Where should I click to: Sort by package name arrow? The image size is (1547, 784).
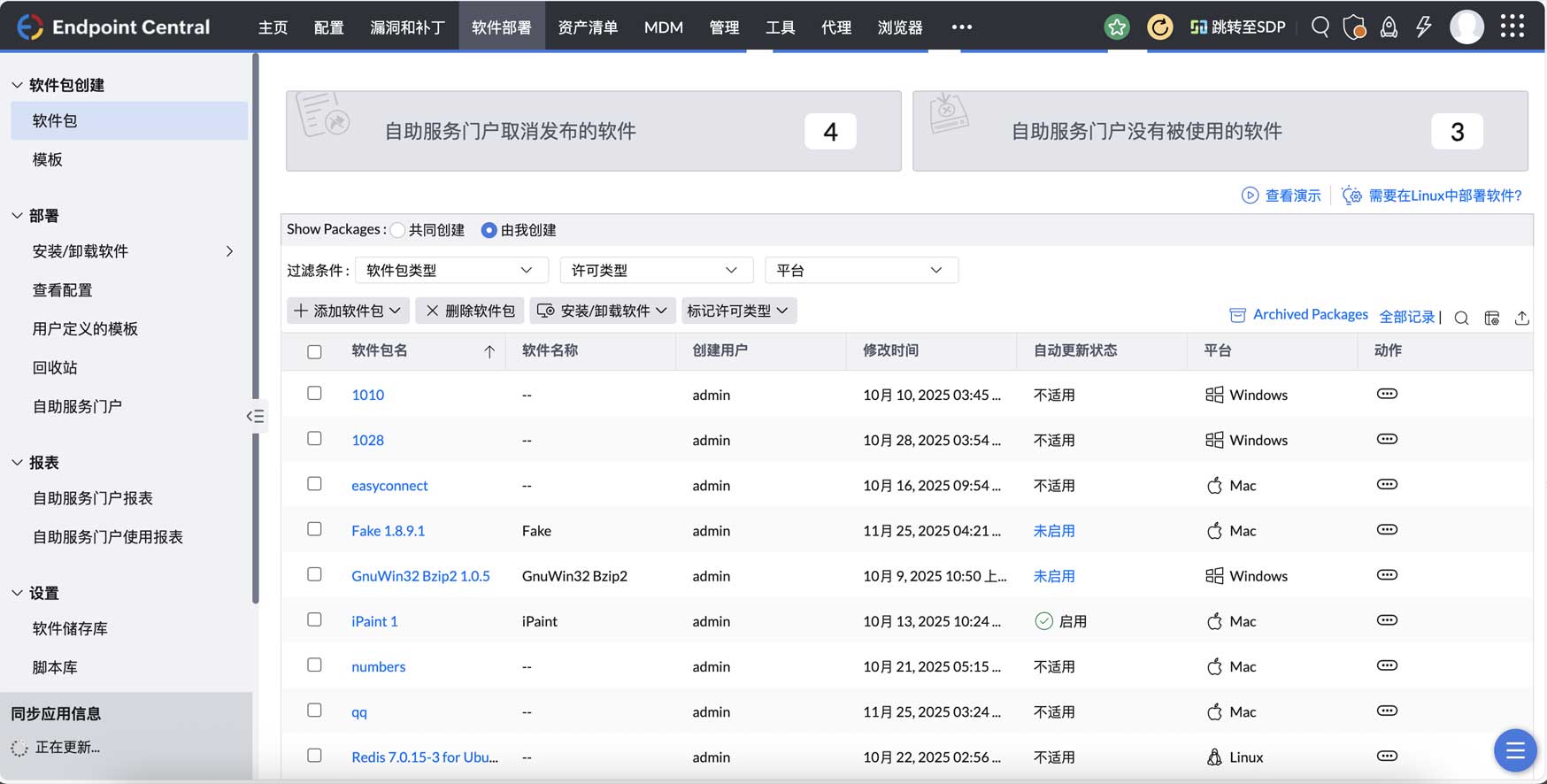pyautogui.click(x=489, y=351)
